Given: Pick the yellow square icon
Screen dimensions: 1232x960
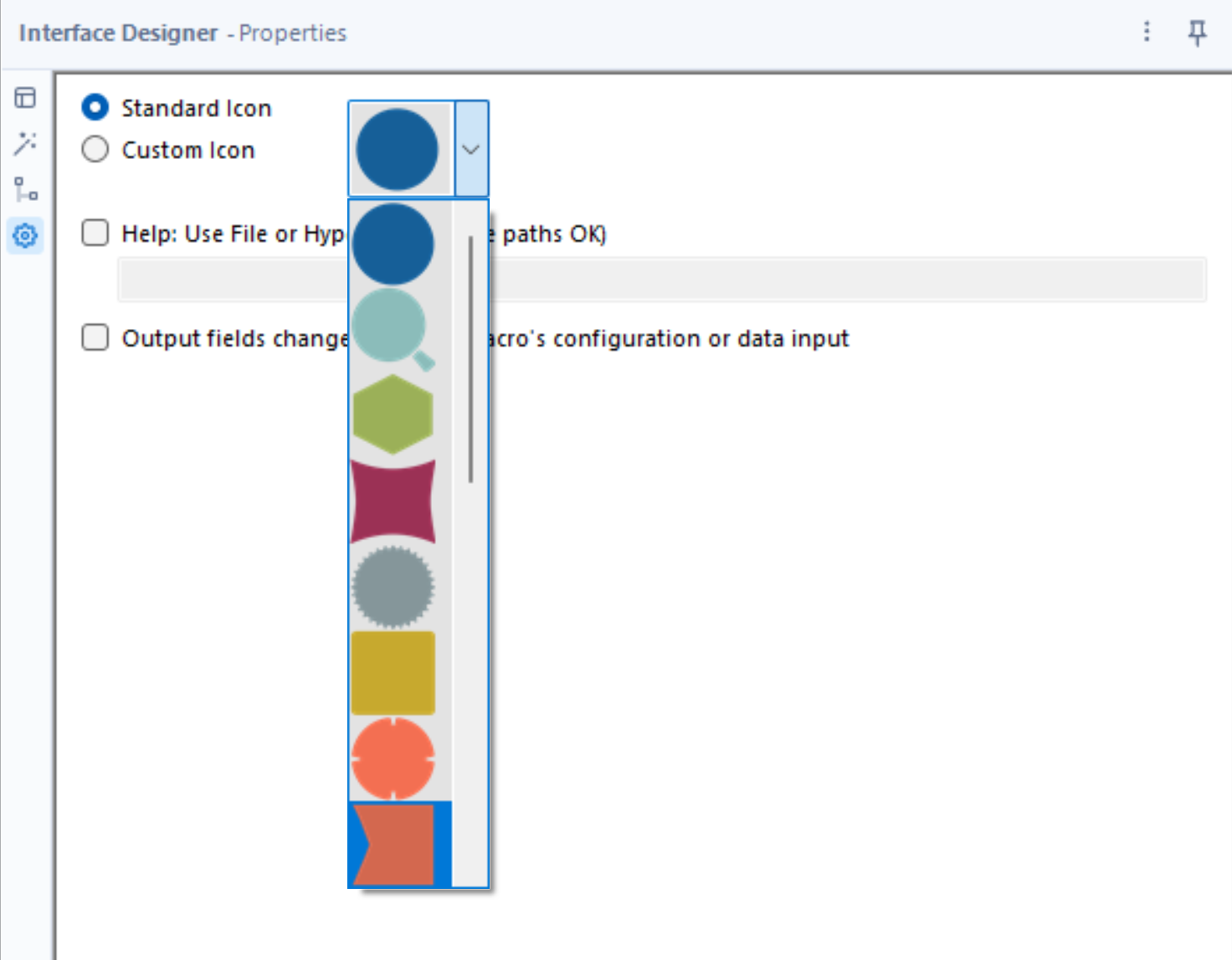Looking at the screenshot, I should point(393,673).
